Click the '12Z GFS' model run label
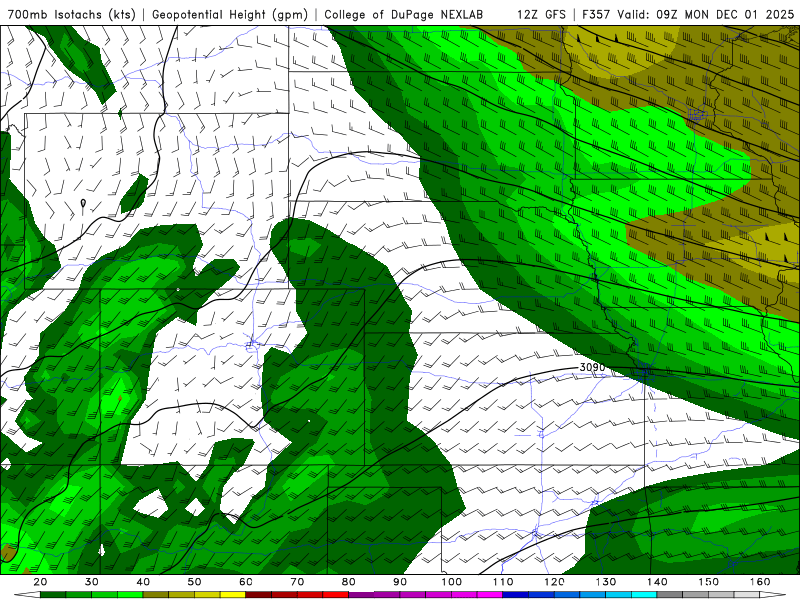800x600 pixels. click(x=541, y=14)
